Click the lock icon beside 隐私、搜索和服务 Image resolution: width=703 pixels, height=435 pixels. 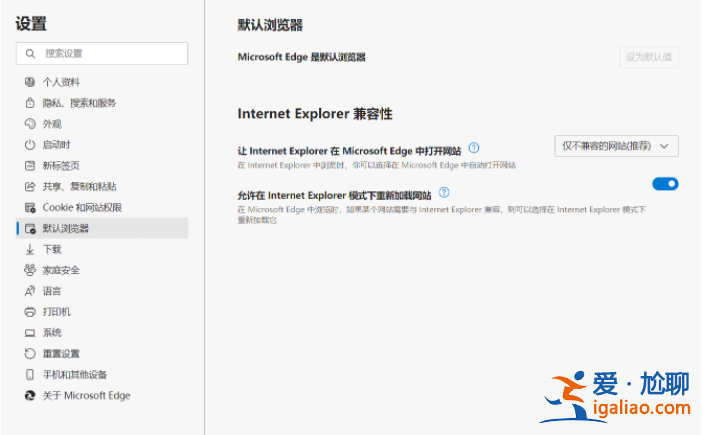(x=30, y=103)
